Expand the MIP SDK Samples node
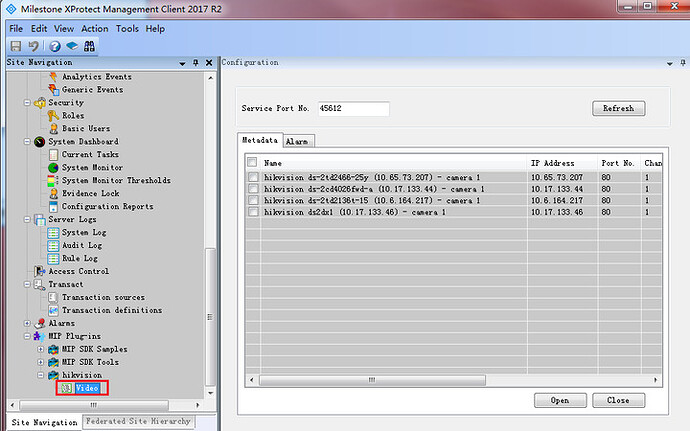 pos(40,349)
